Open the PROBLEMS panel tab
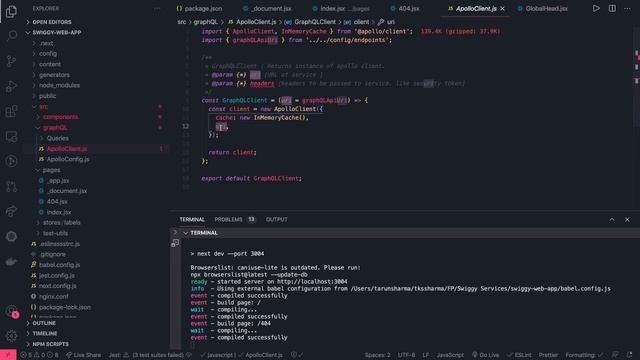This screenshot has height=360, width=640. tap(235, 220)
